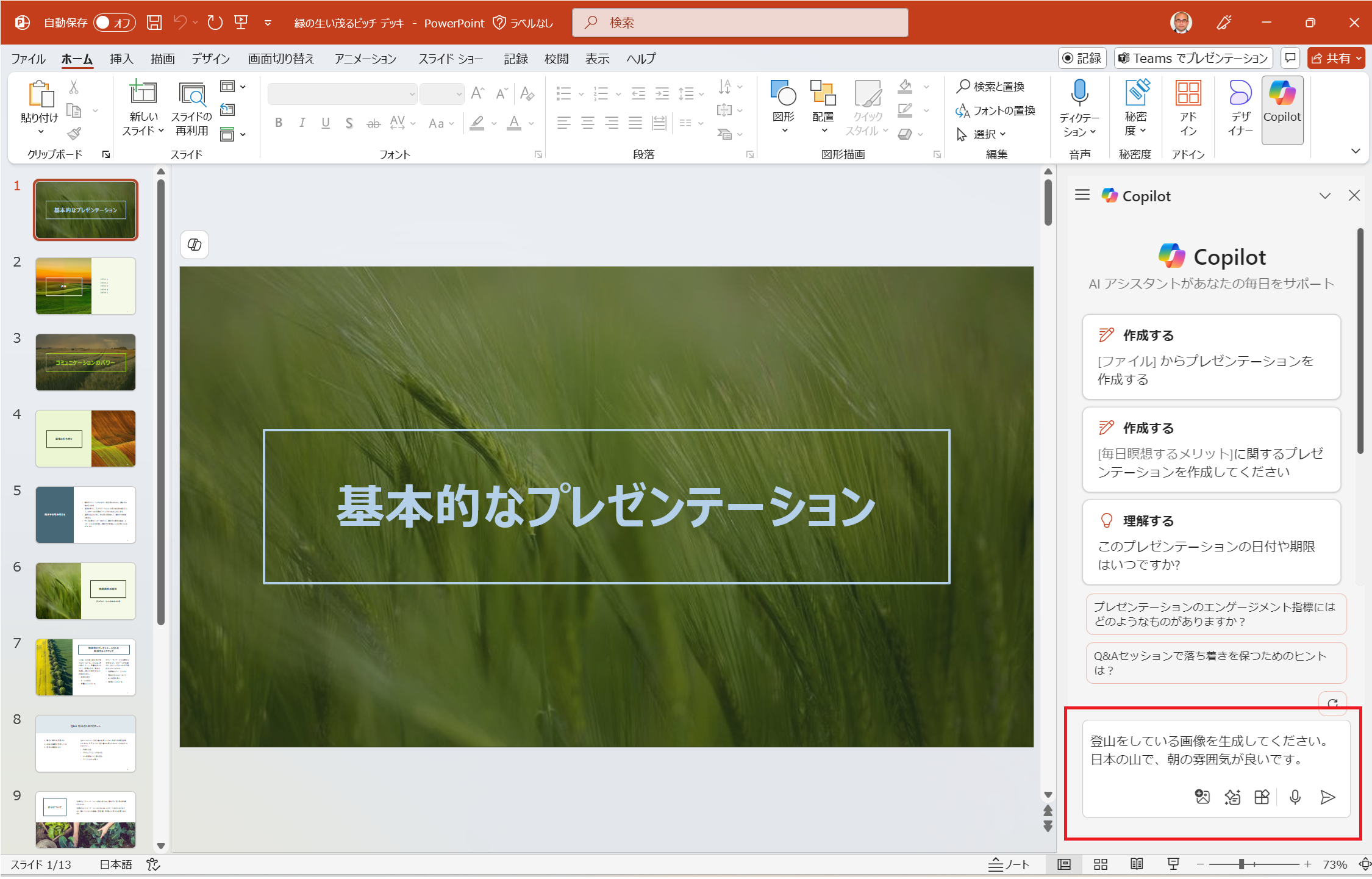The height and width of the screenshot is (879, 1372).
Task: Open Copilot hamburger menu
Action: coord(1082,195)
